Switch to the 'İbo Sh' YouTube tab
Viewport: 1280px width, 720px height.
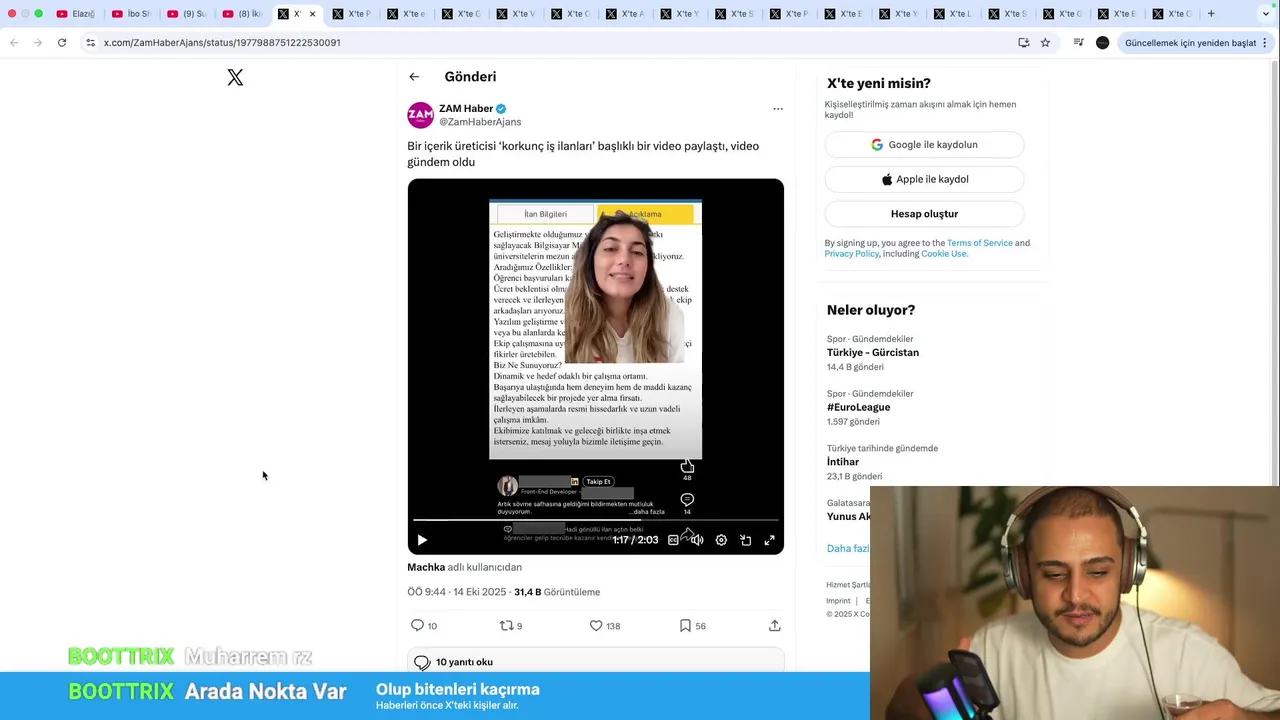[x=132, y=14]
